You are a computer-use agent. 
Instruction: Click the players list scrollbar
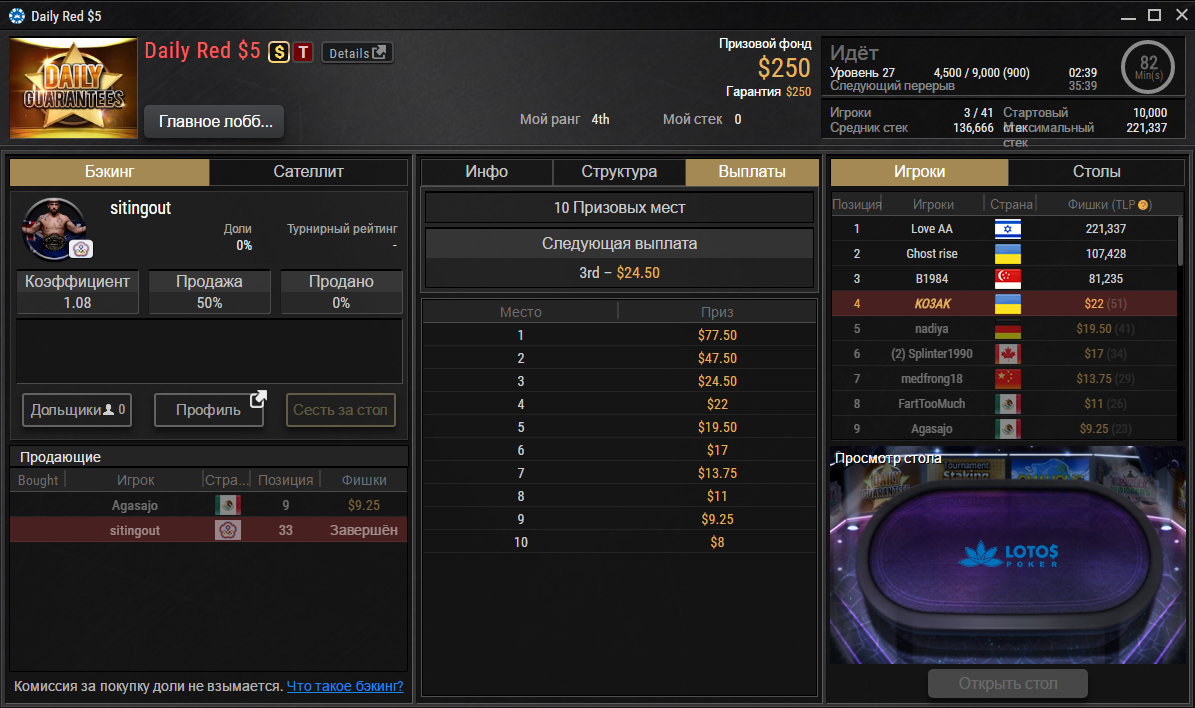click(1181, 240)
